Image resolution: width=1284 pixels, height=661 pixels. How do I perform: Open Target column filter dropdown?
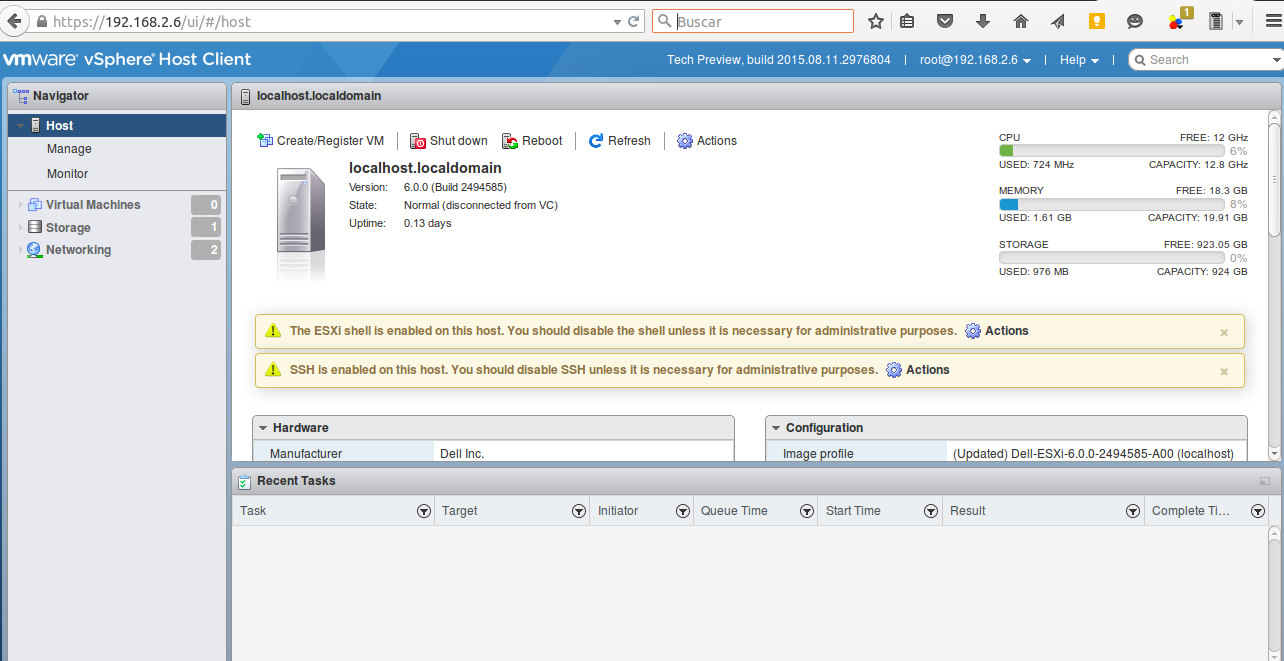(578, 511)
